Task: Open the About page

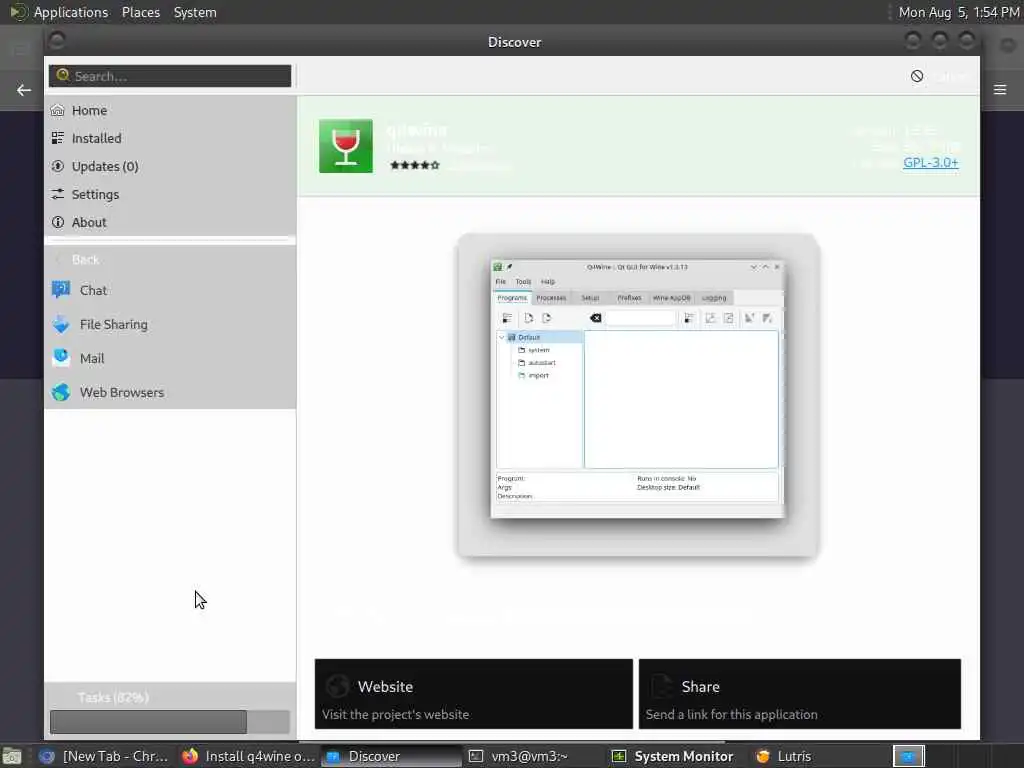Action: click(x=170, y=223)
